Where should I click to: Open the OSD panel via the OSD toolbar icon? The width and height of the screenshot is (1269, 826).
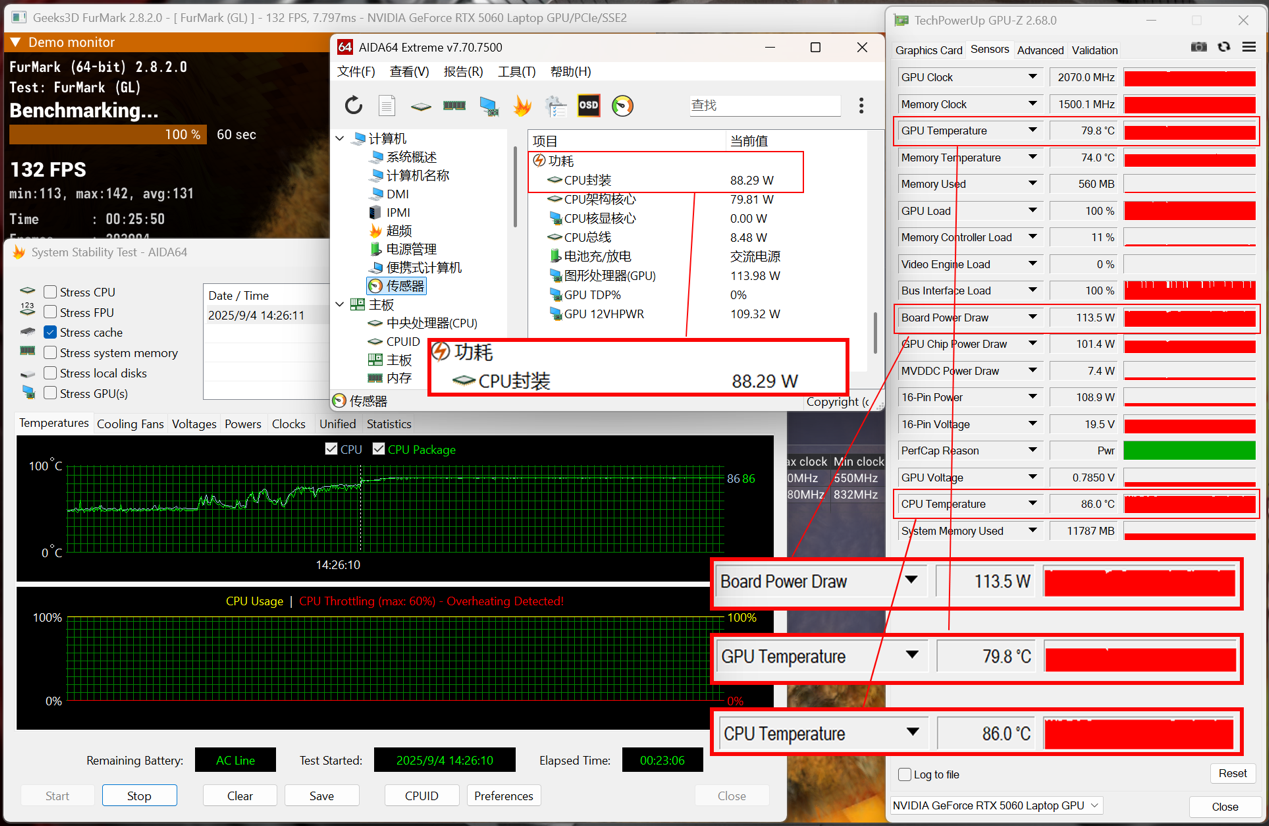[x=588, y=105]
